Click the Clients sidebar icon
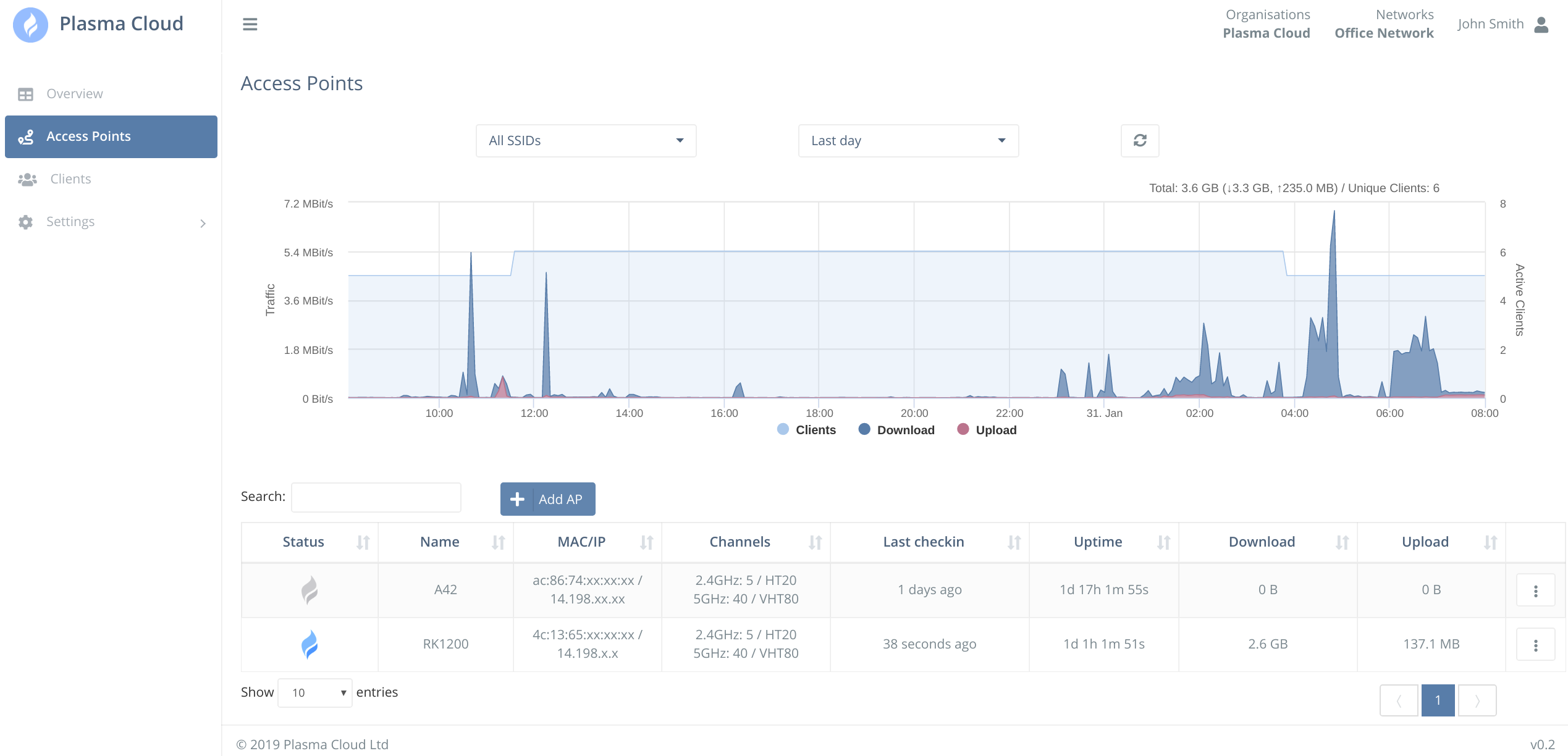This screenshot has width=1568, height=756. tap(27, 178)
